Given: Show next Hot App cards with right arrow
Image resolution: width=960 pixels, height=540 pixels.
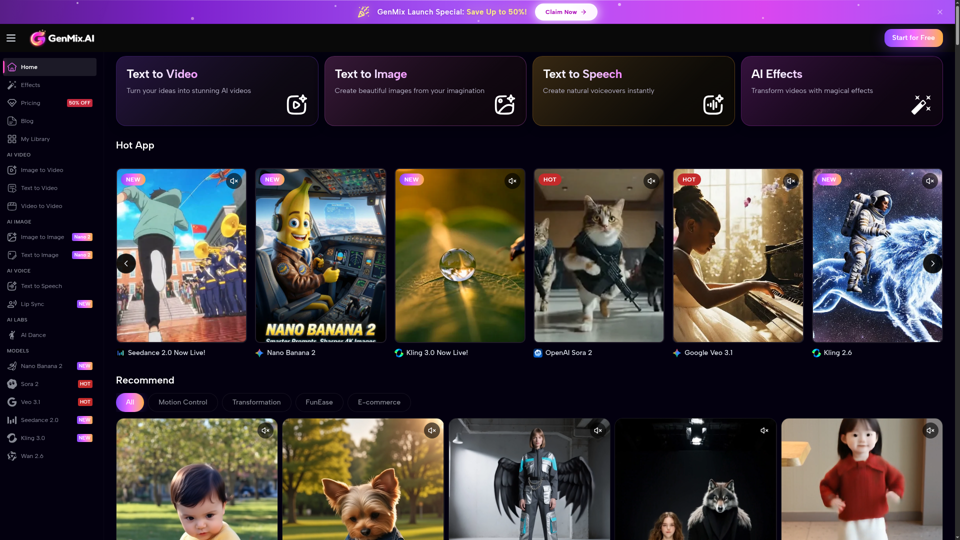Looking at the screenshot, I should 932,263.
